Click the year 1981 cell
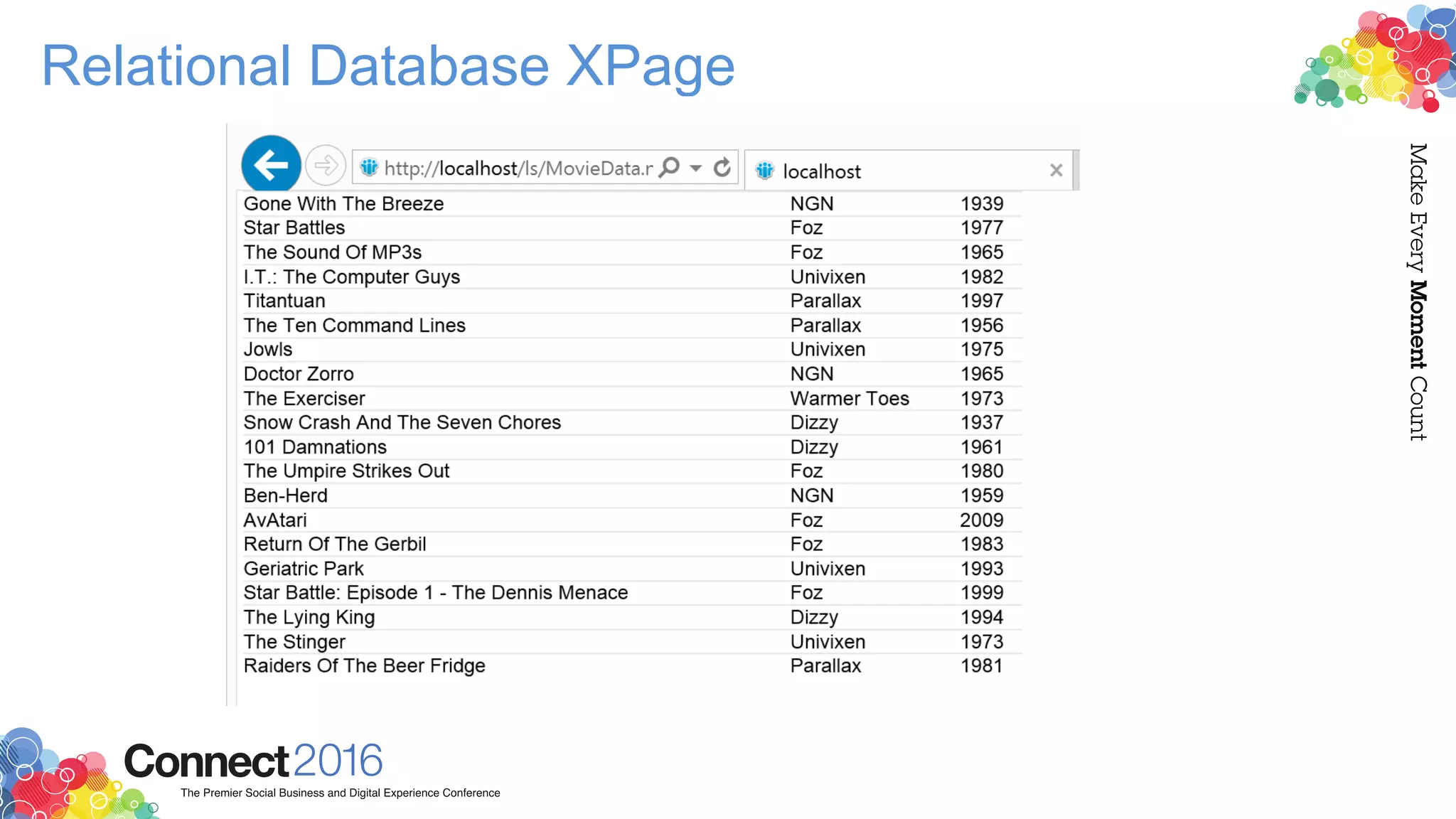 982,666
